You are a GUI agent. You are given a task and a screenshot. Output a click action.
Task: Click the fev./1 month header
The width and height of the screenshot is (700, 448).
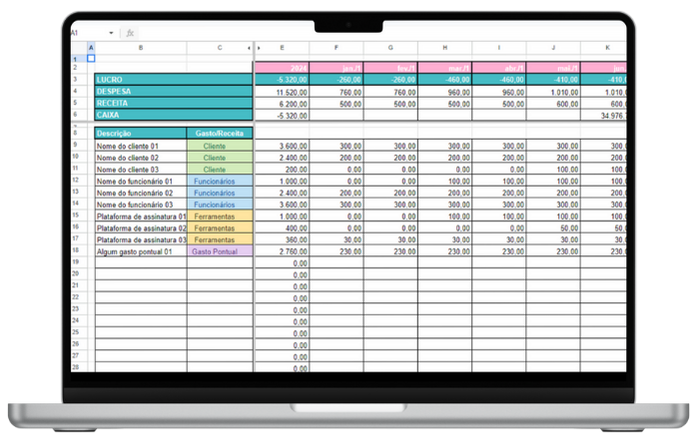click(391, 68)
